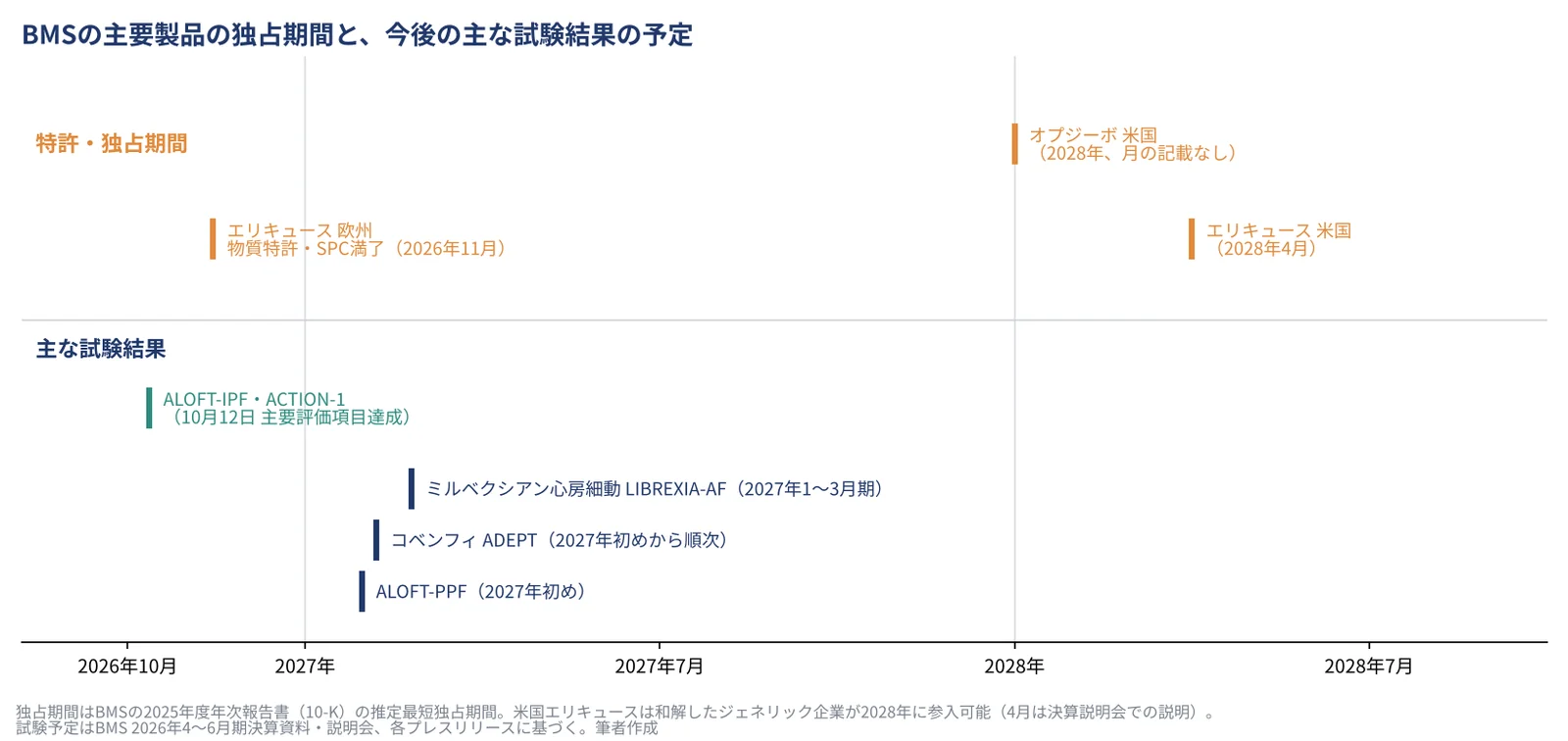Select the 主な試験結果 section heading
Image resolution: width=1568 pixels, height=741 pixels.
[101, 349]
